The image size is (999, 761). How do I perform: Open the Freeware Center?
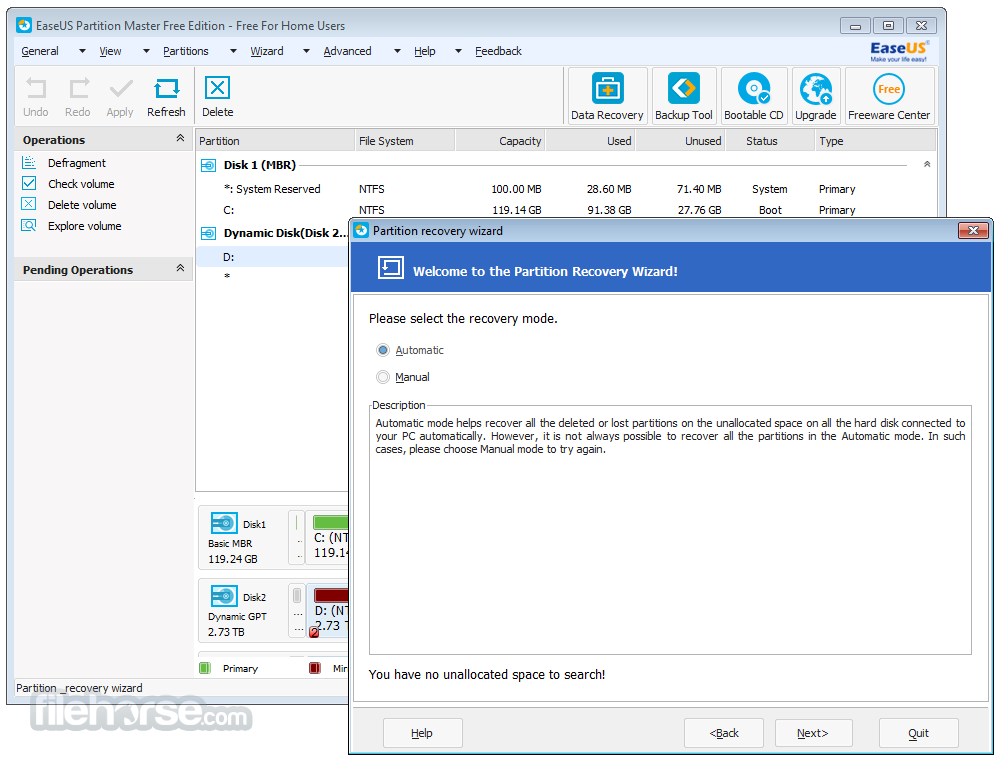click(x=889, y=96)
